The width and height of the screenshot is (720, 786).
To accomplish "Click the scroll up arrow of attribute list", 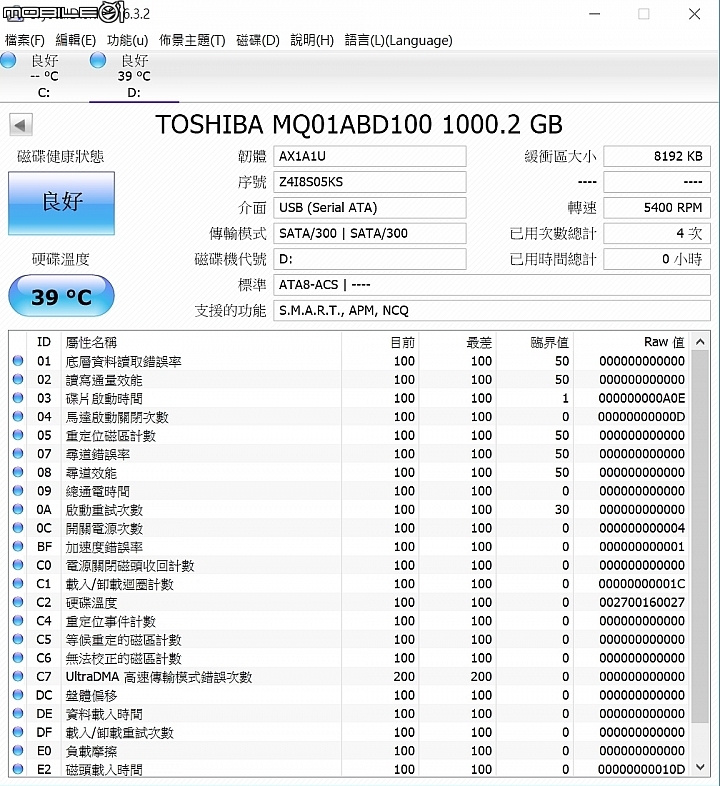I will pos(700,342).
